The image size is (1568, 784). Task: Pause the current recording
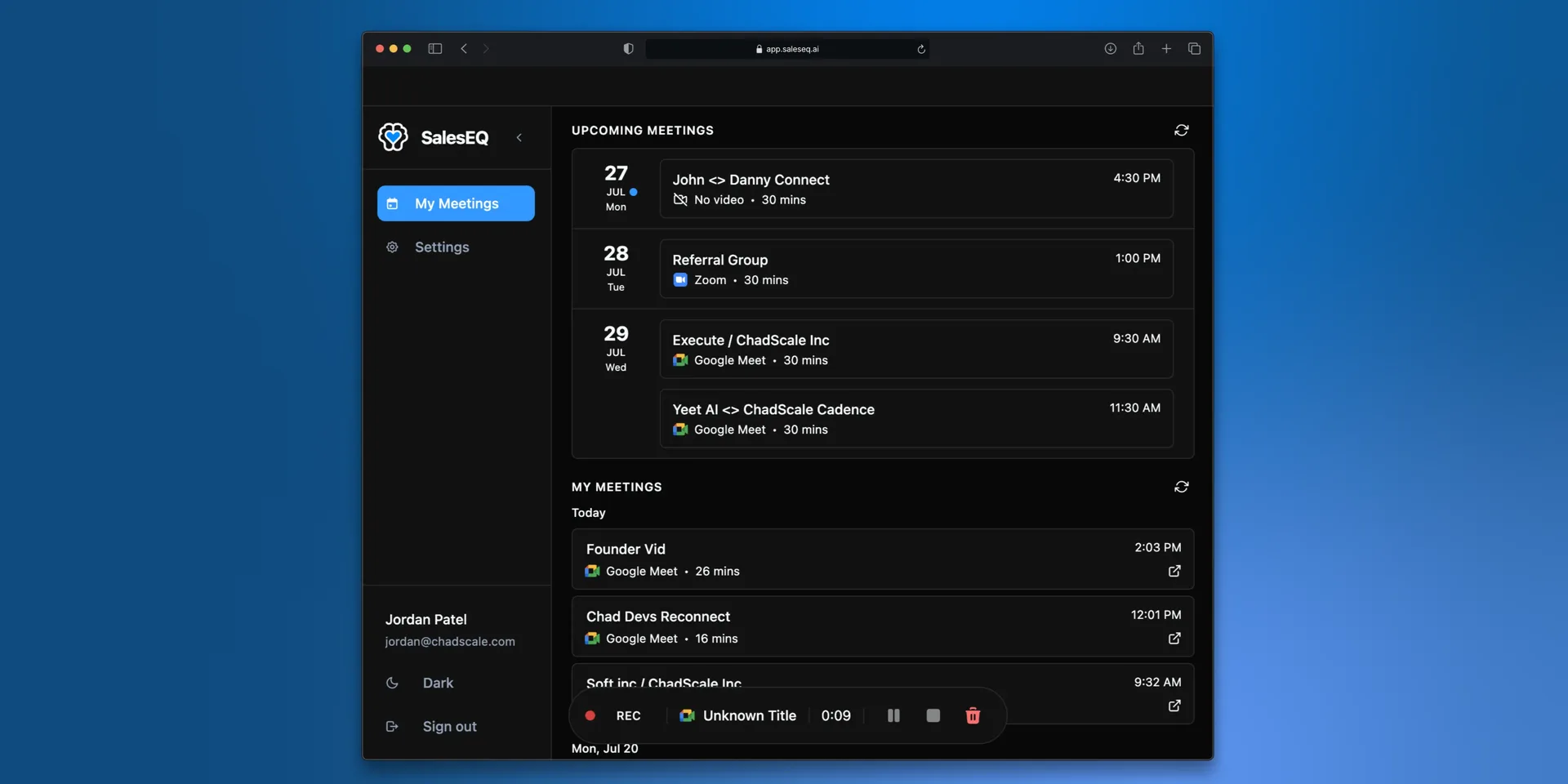[893, 715]
